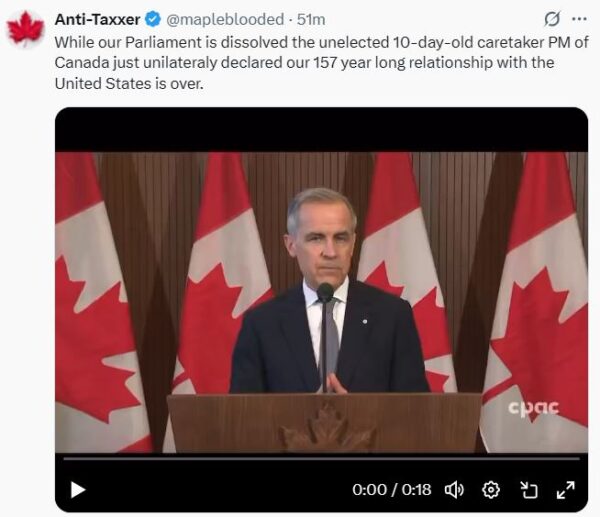Open the @mapleblooded handle link
This screenshot has width=600, height=517.
[x=224, y=19]
